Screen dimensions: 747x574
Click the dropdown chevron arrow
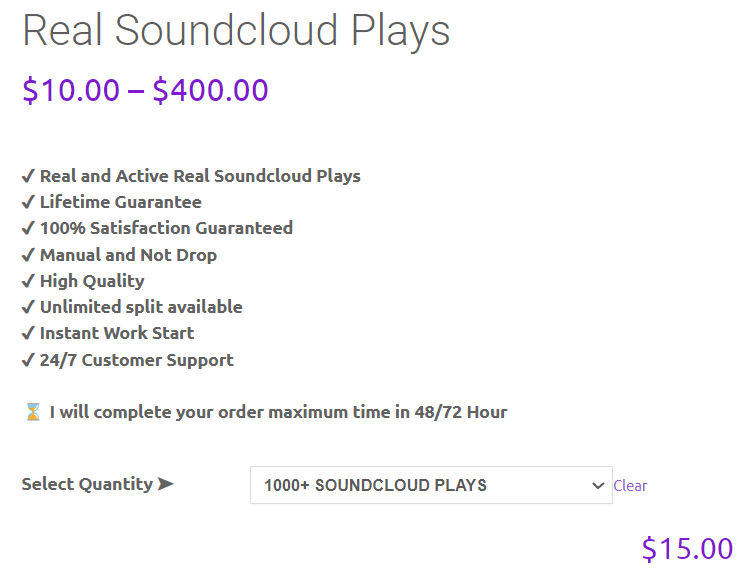(598, 485)
